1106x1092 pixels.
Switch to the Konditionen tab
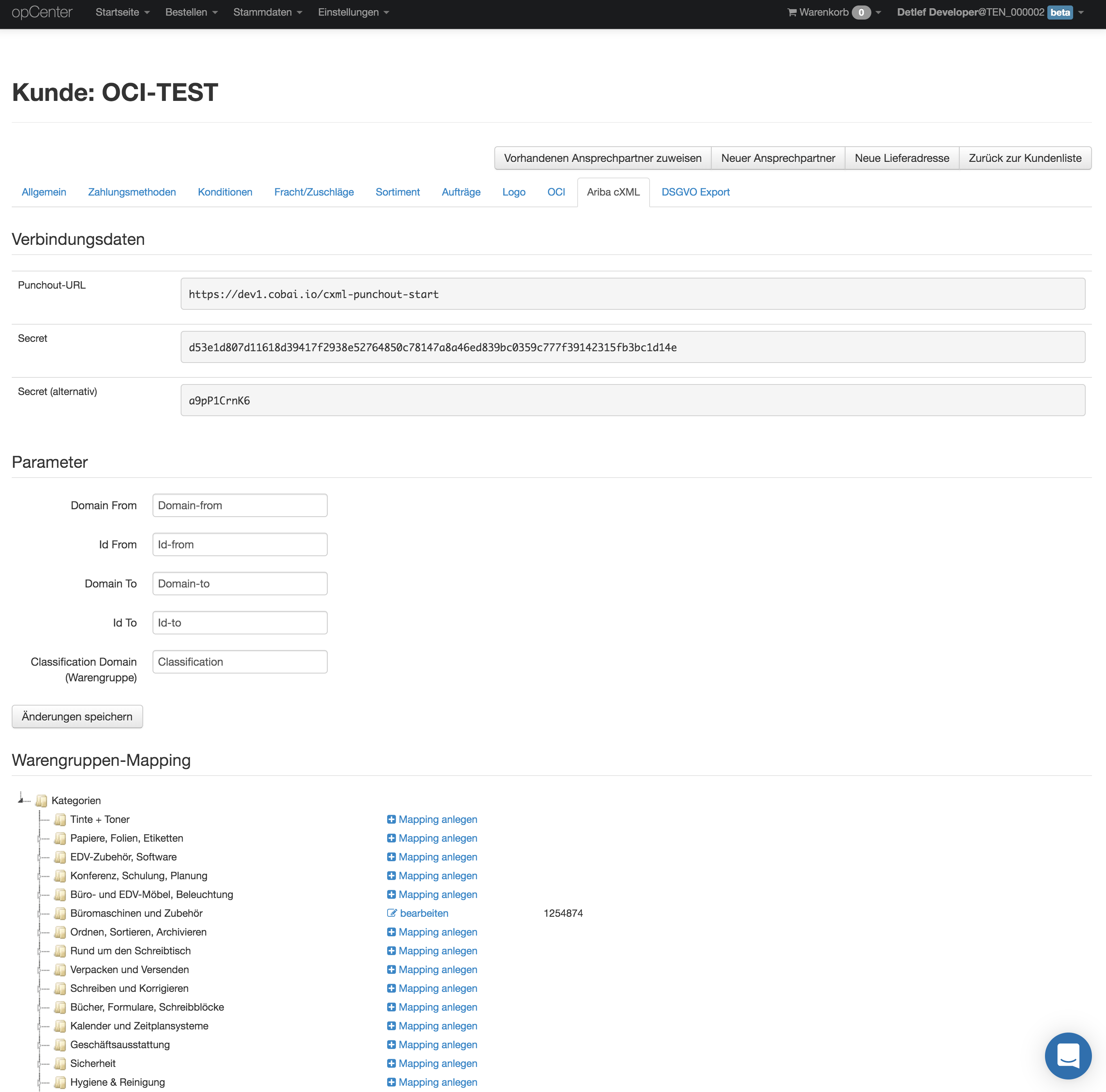225,192
